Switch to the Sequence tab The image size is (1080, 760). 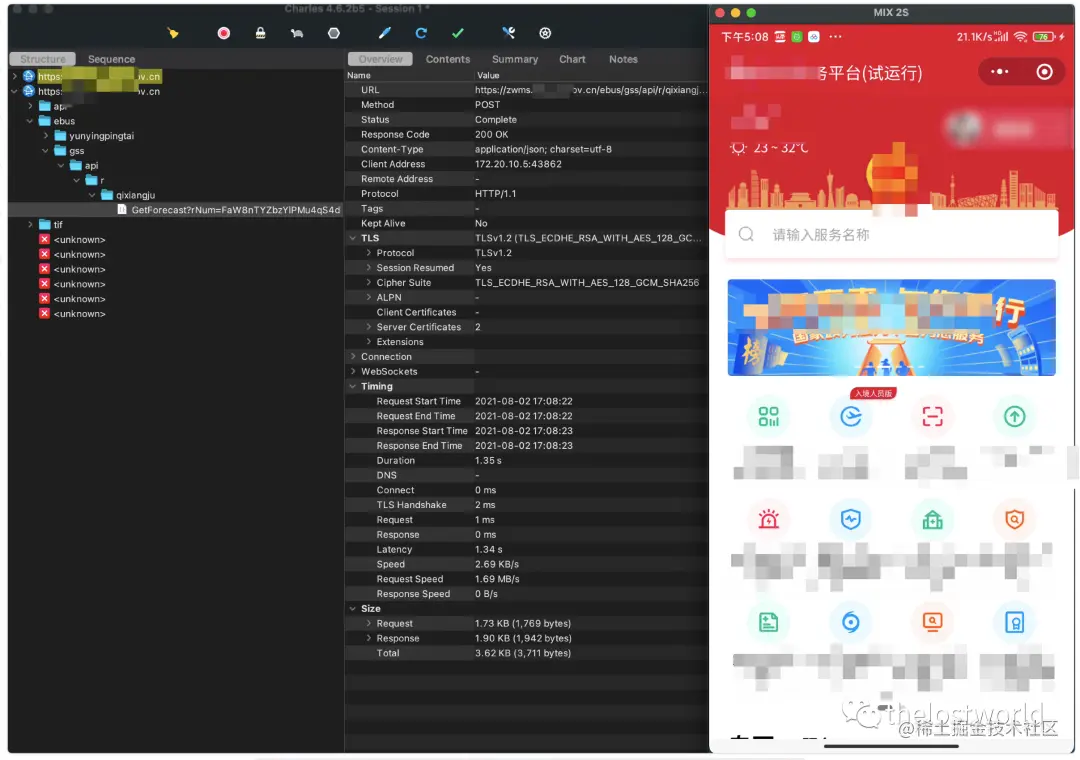click(112, 59)
